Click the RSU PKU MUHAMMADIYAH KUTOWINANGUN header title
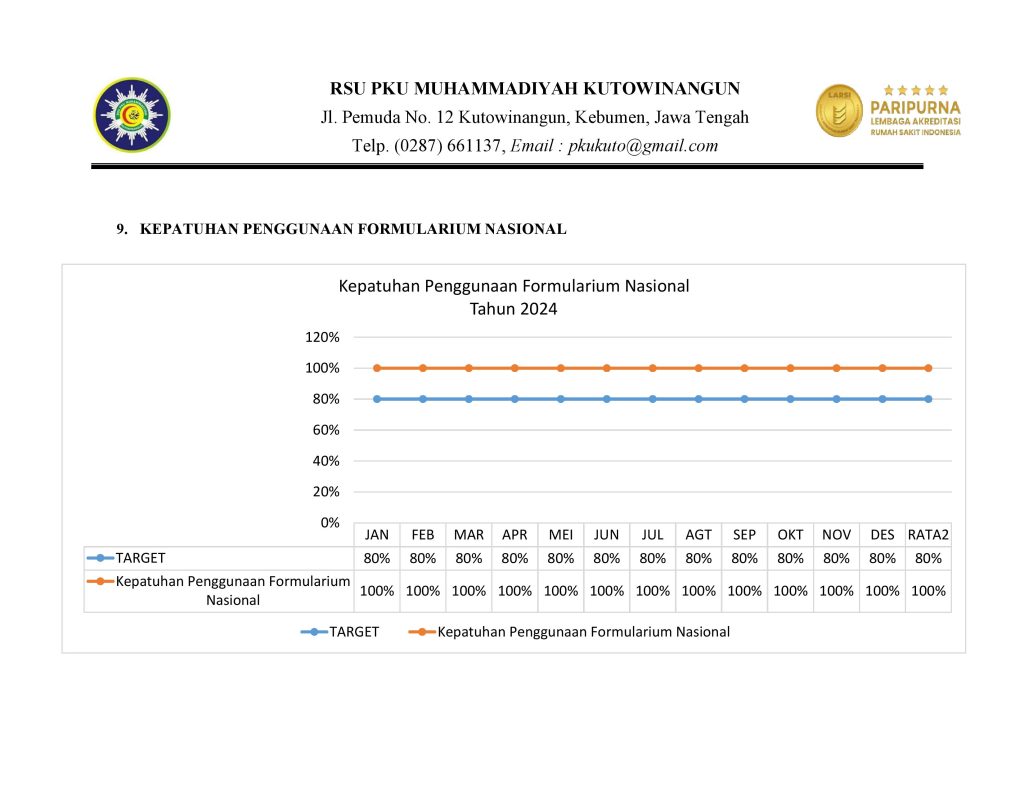This screenshot has width=1024, height=791. [535, 88]
